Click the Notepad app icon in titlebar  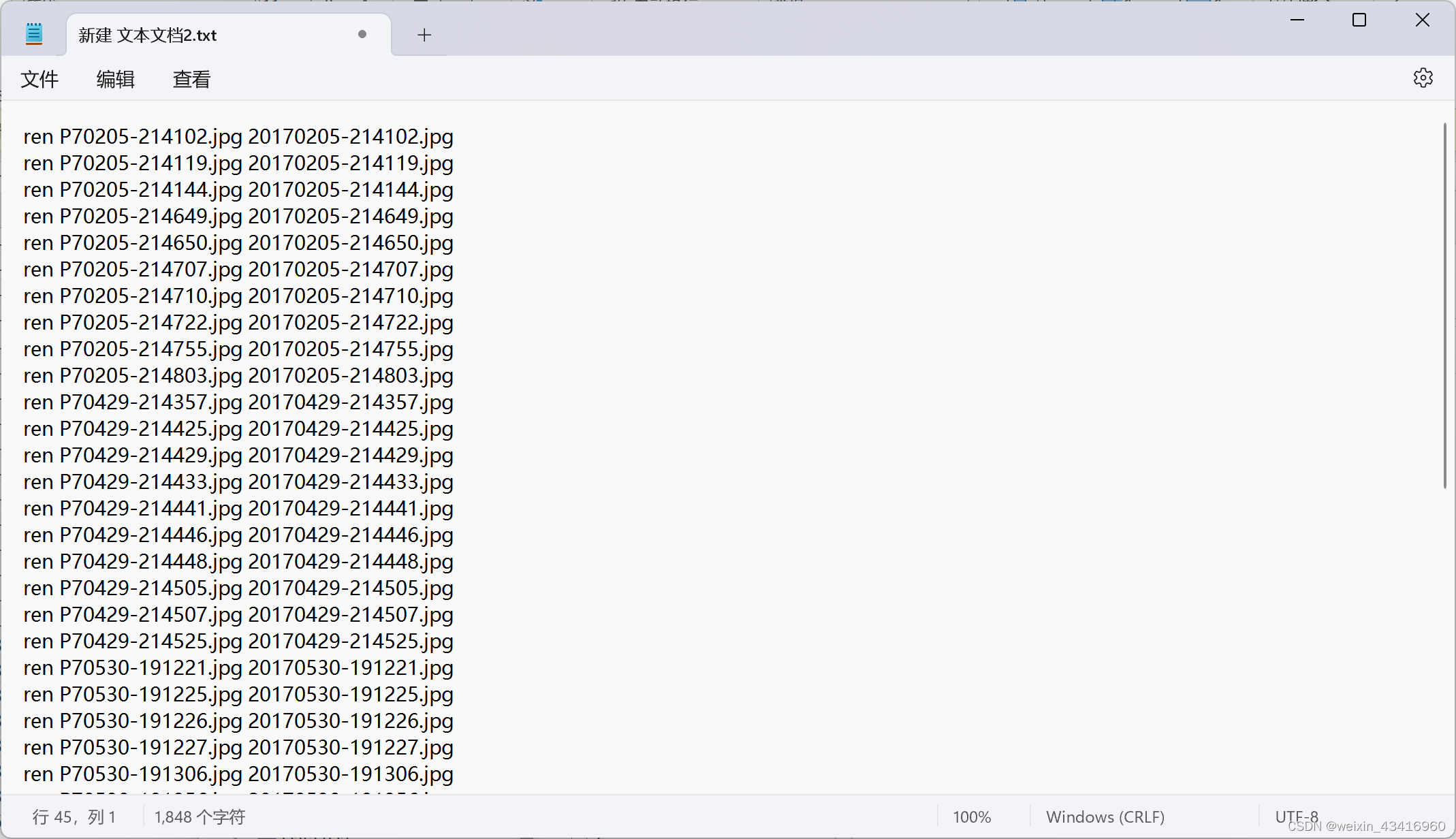click(x=34, y=34)
